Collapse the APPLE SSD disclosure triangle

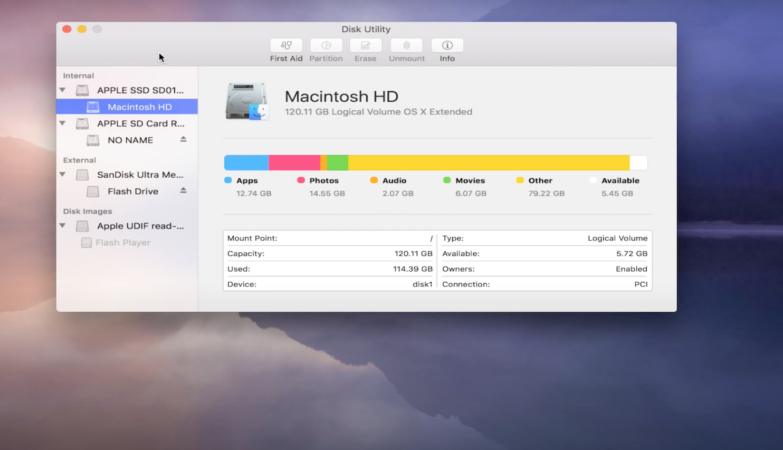[x=62, y=90]
